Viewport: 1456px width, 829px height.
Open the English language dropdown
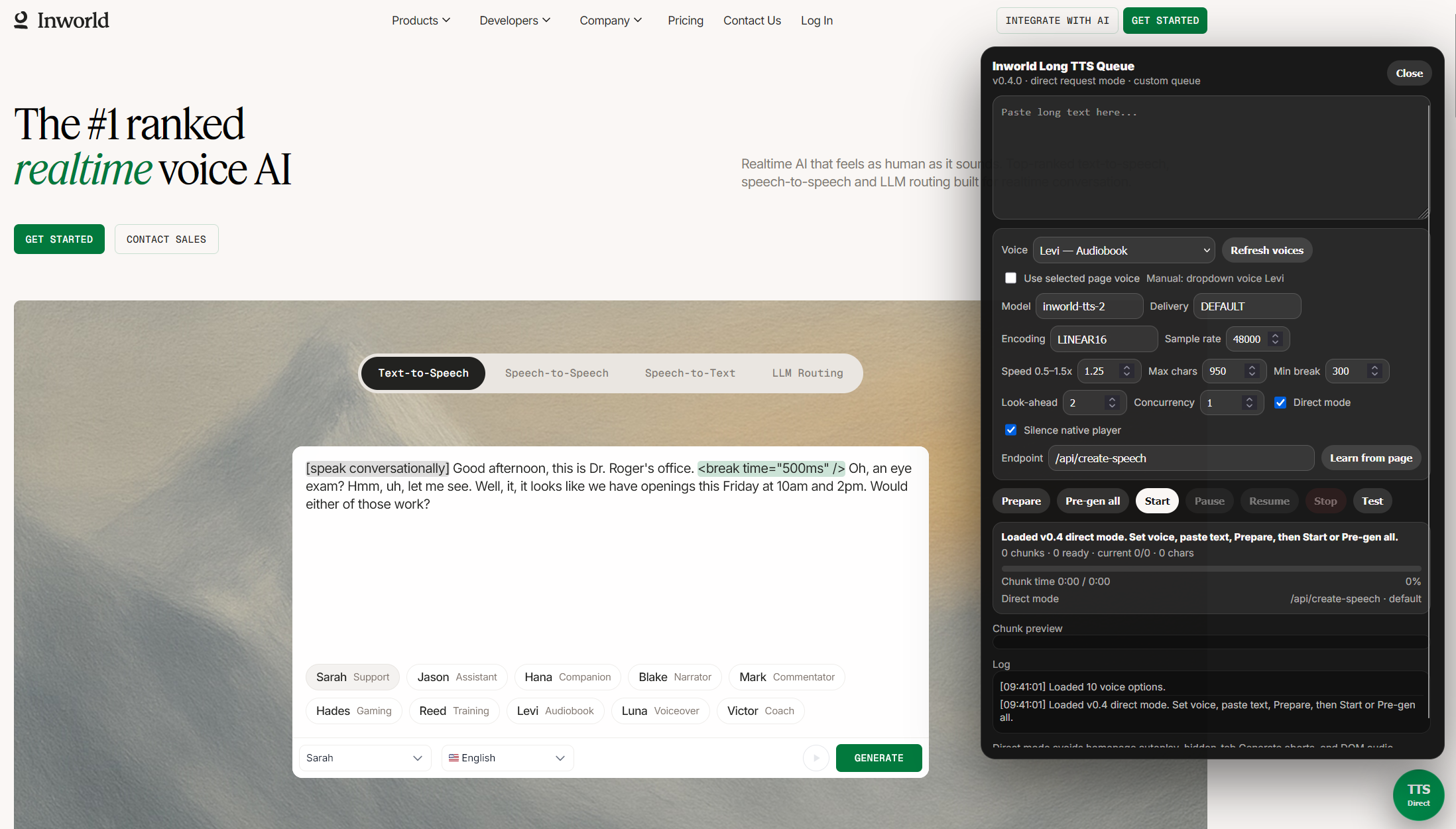point(507,758)
